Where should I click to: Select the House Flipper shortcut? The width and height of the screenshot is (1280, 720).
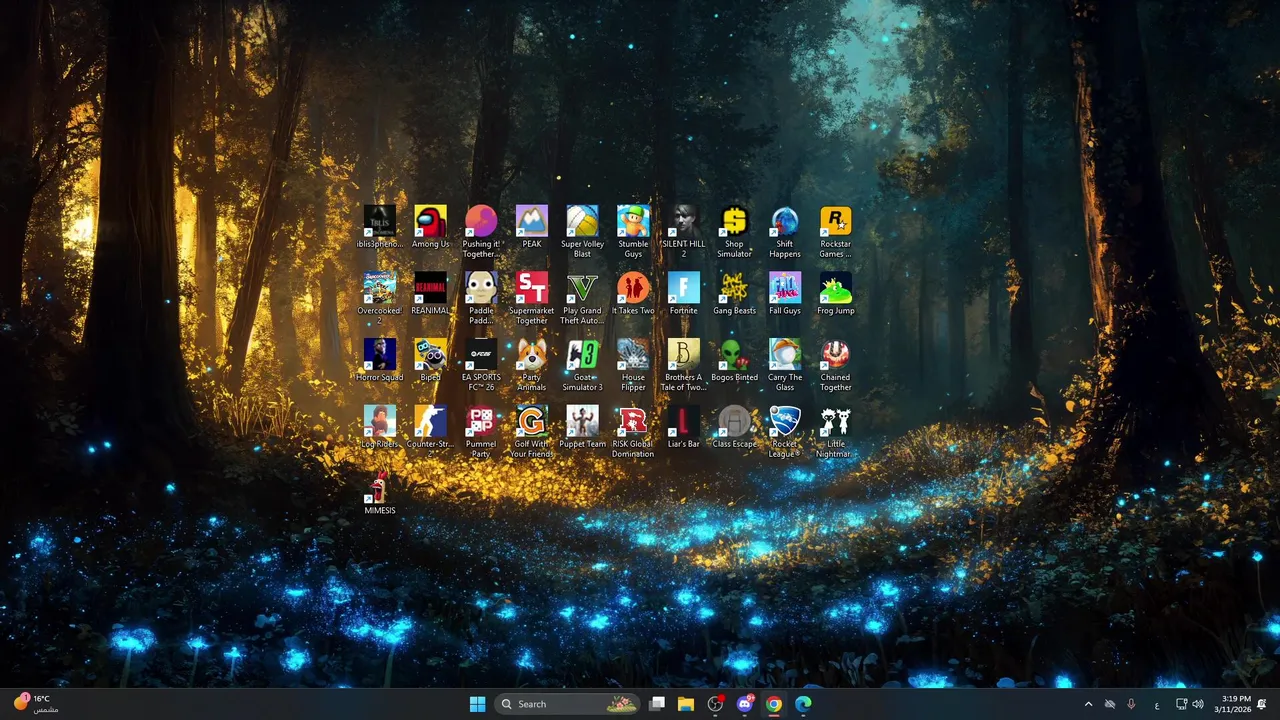pos(633,365)
